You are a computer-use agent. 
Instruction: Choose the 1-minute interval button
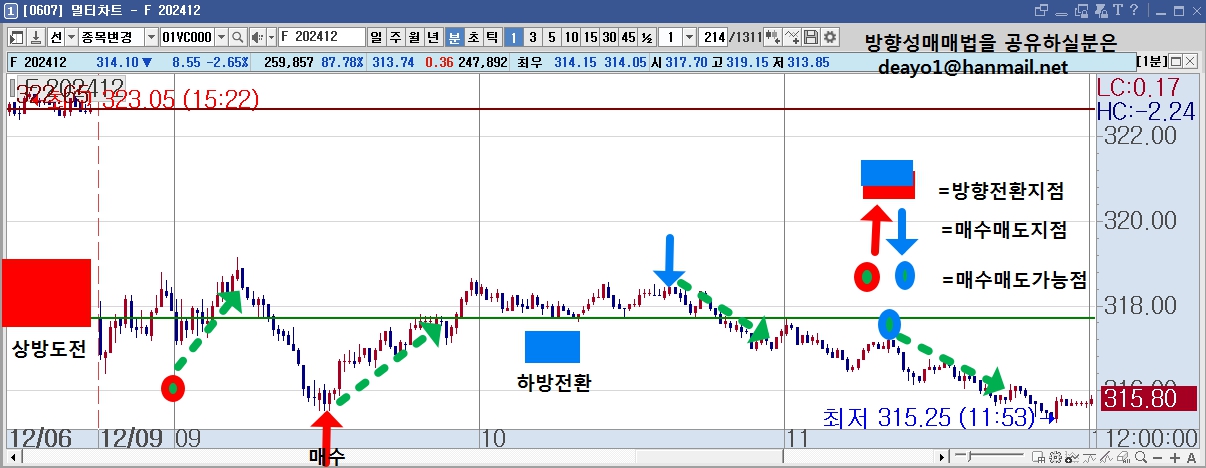pyautogui.click(x=514, y=37)
